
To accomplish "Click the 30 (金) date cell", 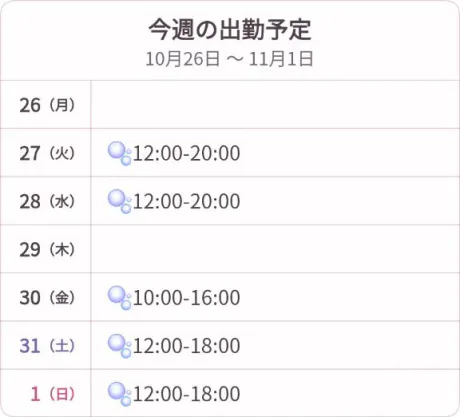I will coord(46,297).
